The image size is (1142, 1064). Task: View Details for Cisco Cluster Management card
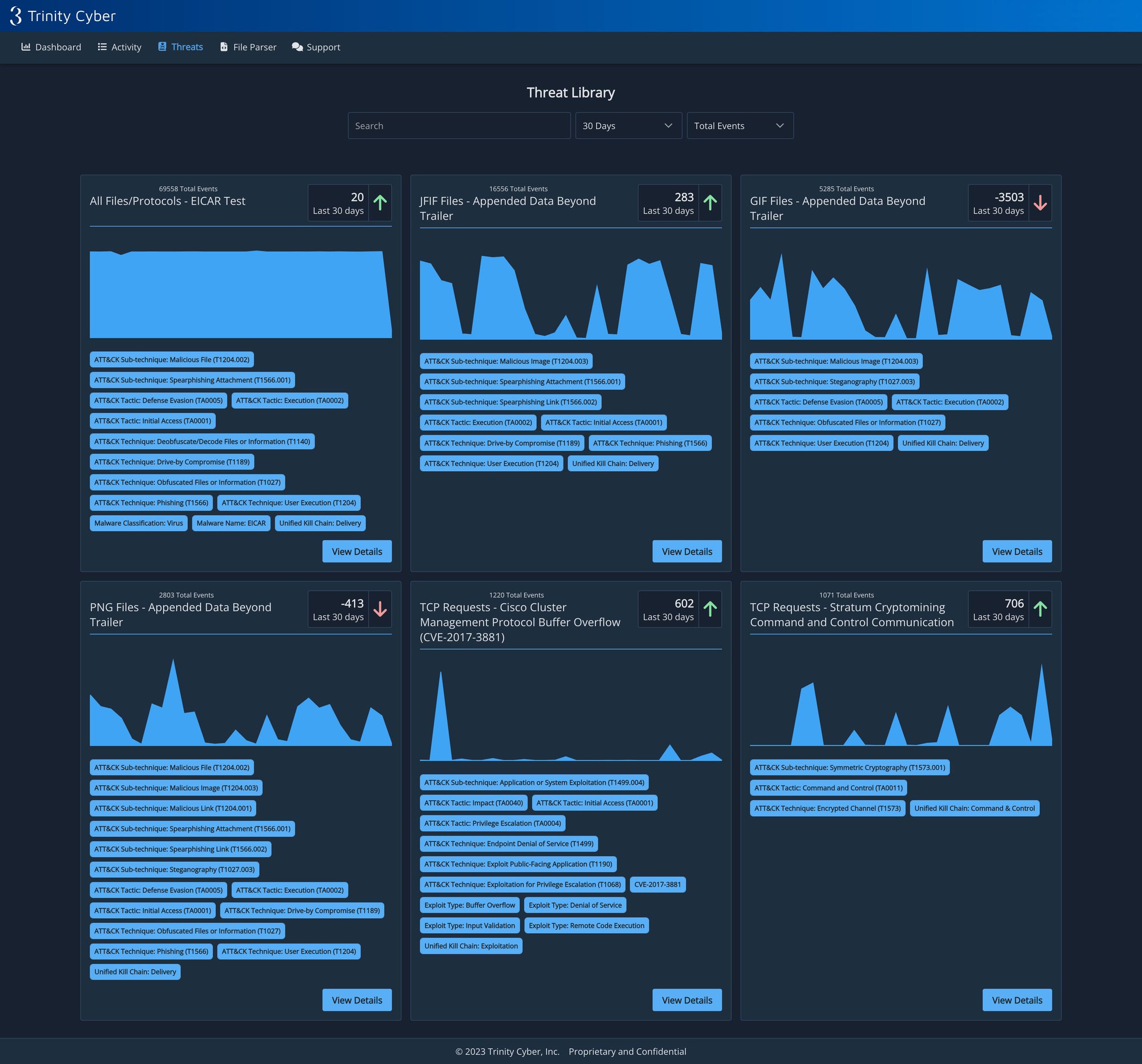687,999
